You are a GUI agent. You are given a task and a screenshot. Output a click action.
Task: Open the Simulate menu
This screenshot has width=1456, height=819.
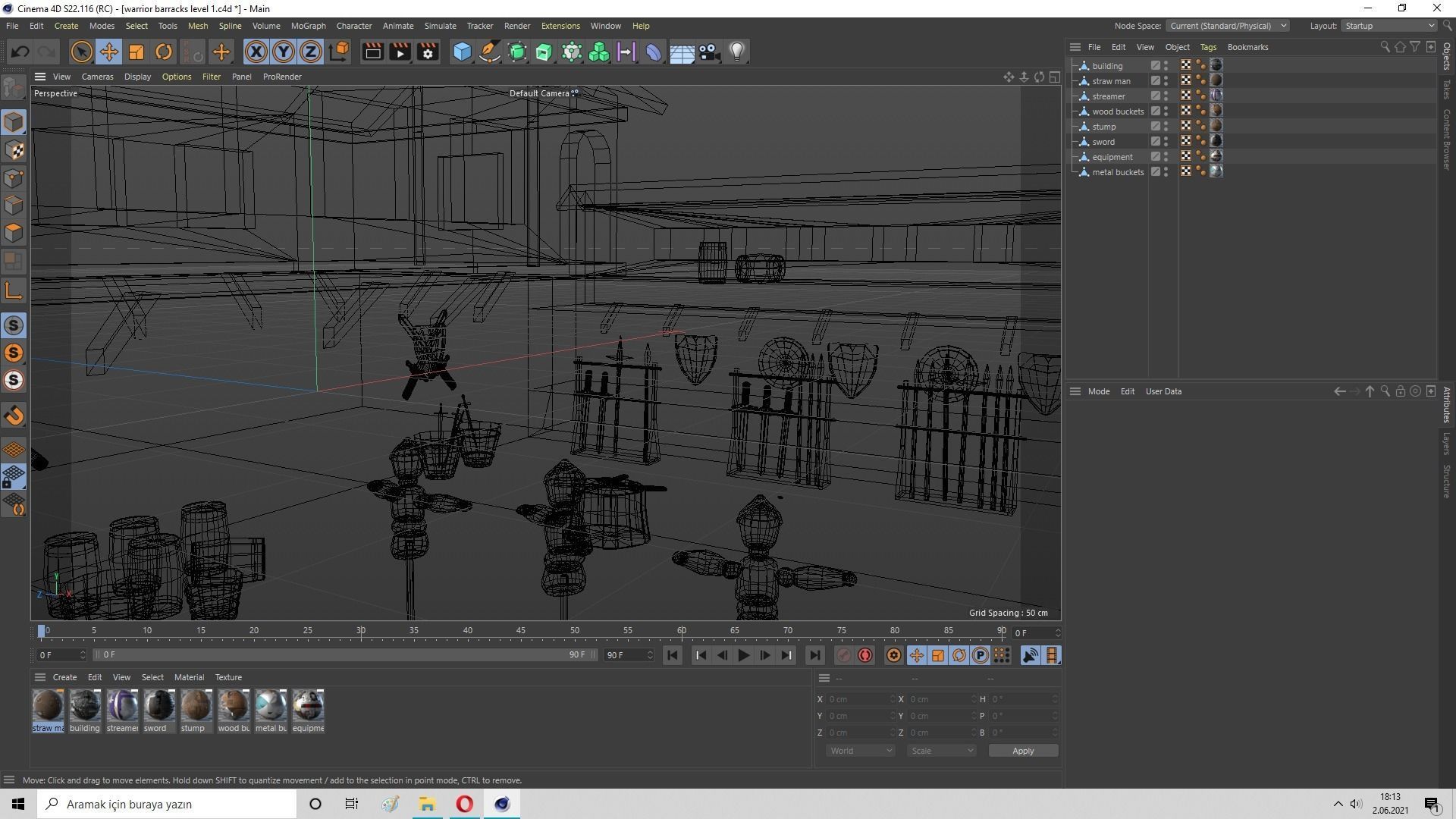[440, 26]
